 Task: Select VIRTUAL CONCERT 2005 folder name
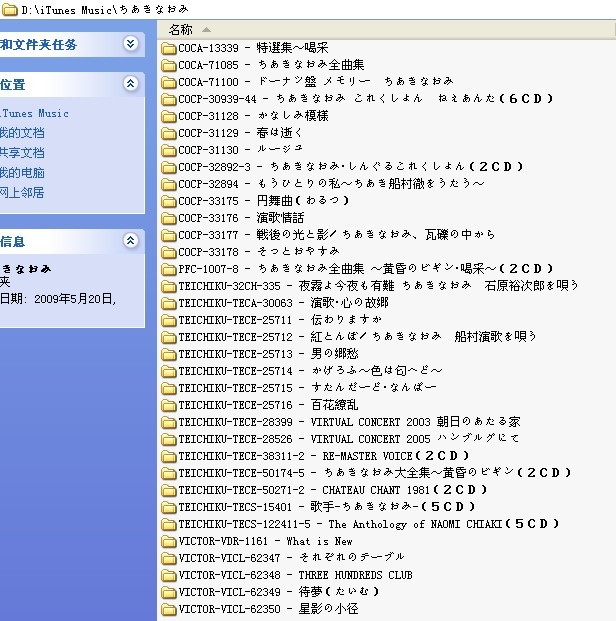349,439
